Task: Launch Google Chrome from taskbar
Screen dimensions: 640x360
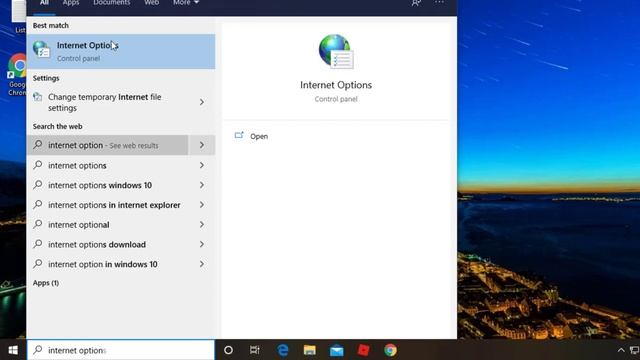Action: 390,350
